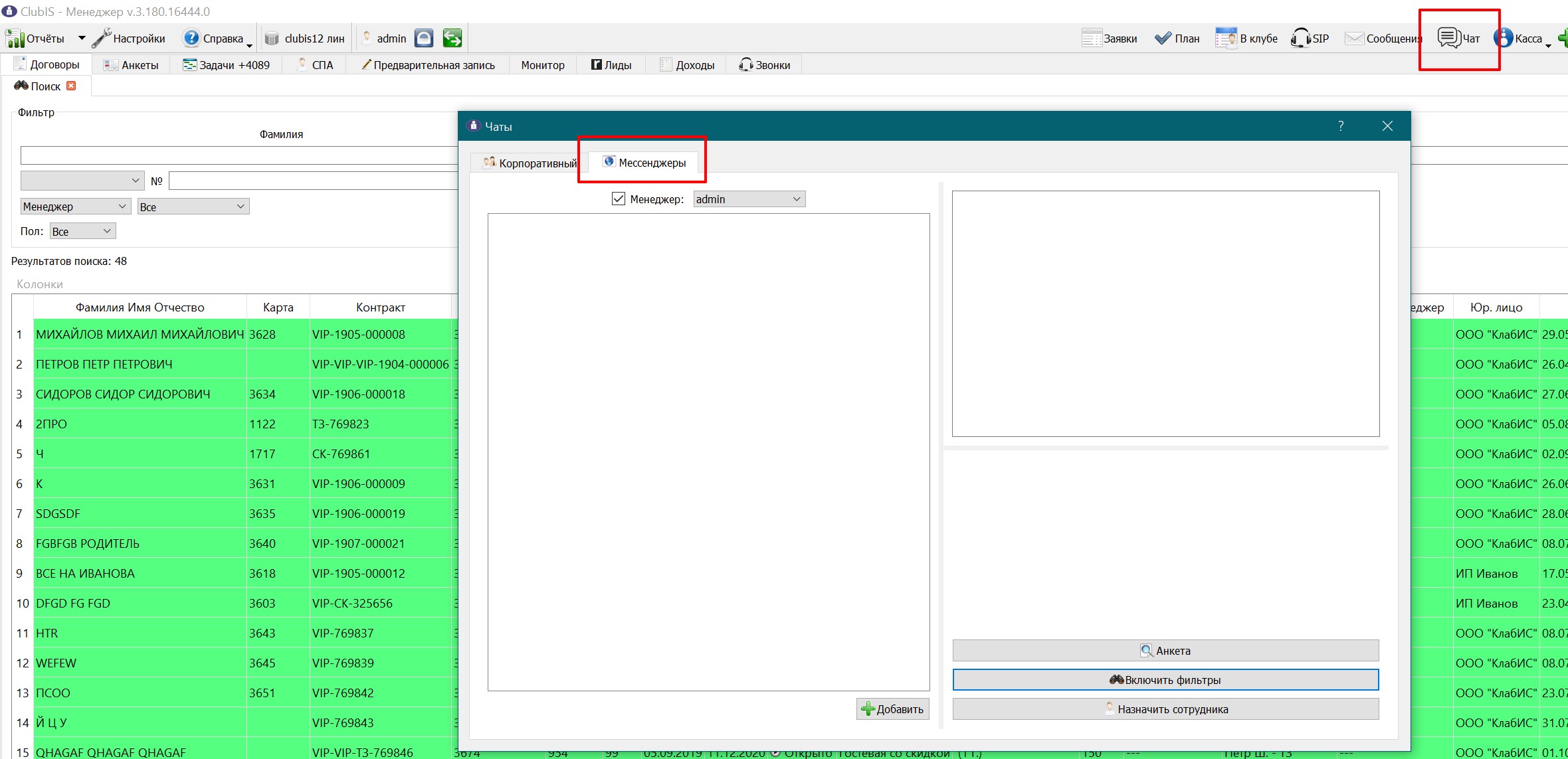Click the Назначить сотрудника button
This screenshot has height=759, width=1568.
1165,709
